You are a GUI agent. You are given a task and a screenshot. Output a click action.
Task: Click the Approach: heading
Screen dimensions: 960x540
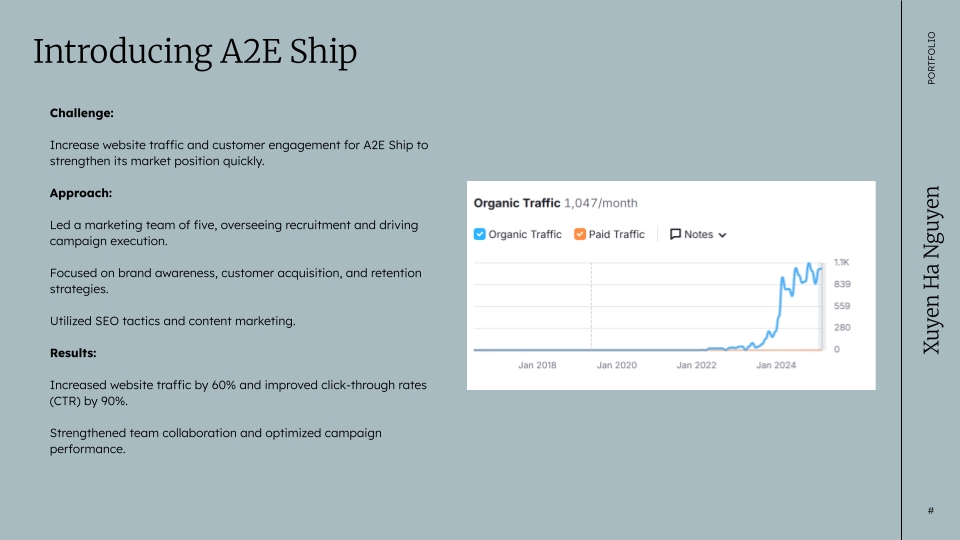tap(81, 192)
